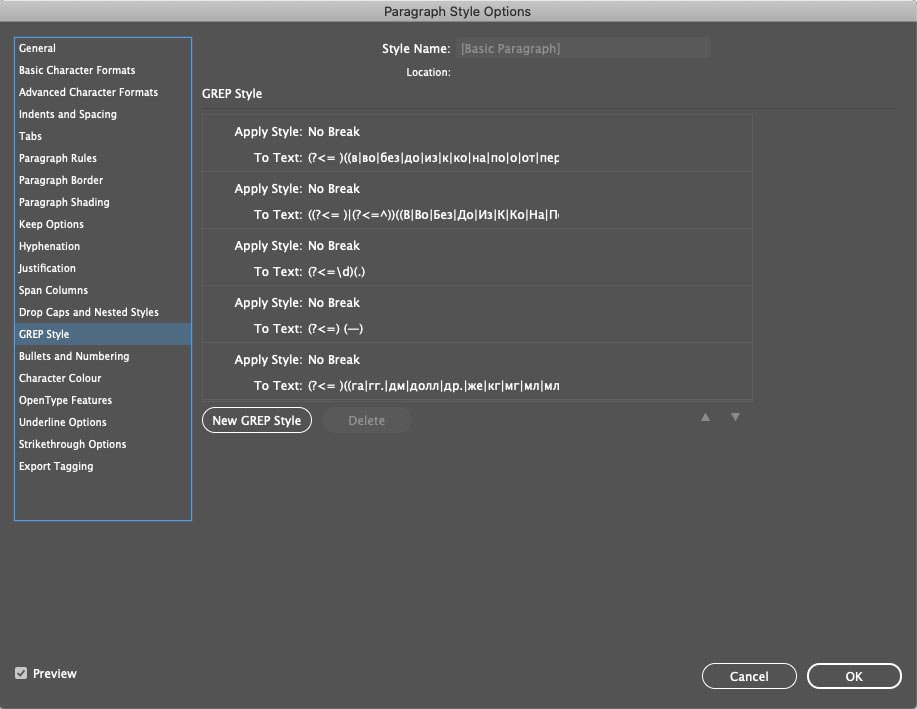Open the General section
This screenshot has width=917, height=709.
(x=37, y=48)
